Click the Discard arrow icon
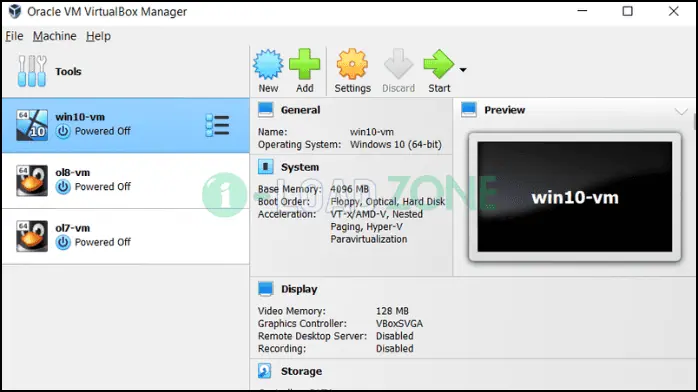This screenshot has width=698, height=392. click(398, 65)
